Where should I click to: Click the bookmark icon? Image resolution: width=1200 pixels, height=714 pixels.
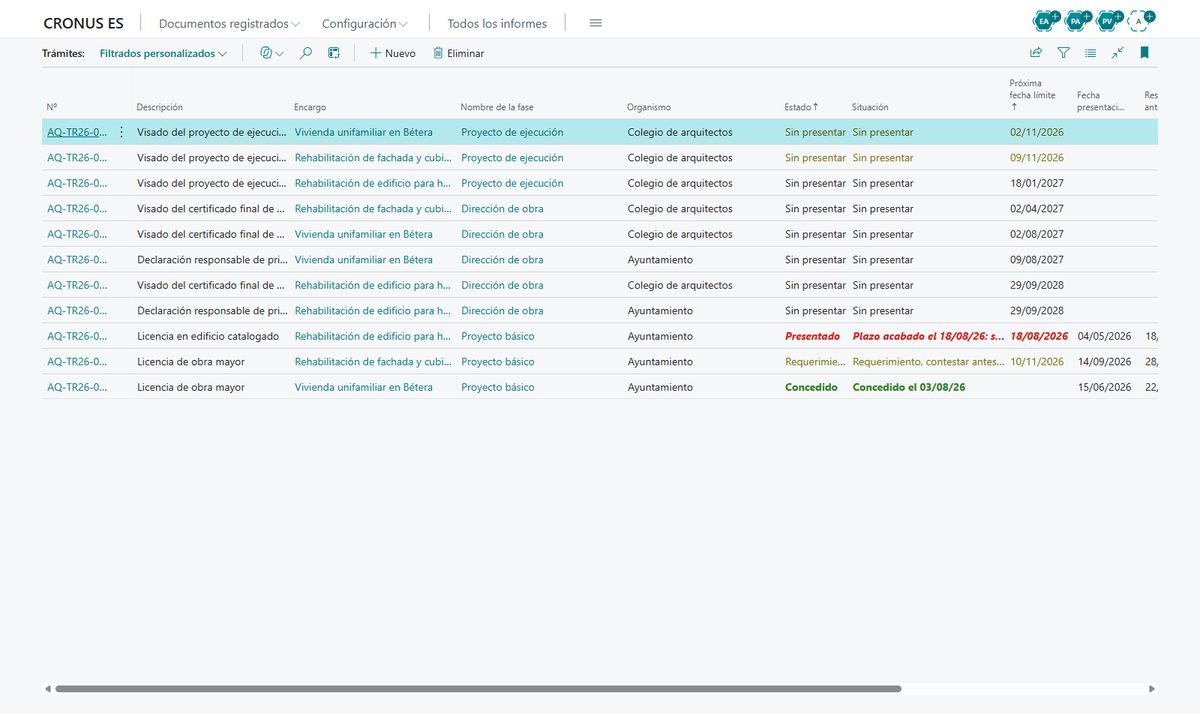tap(1145, 53)
